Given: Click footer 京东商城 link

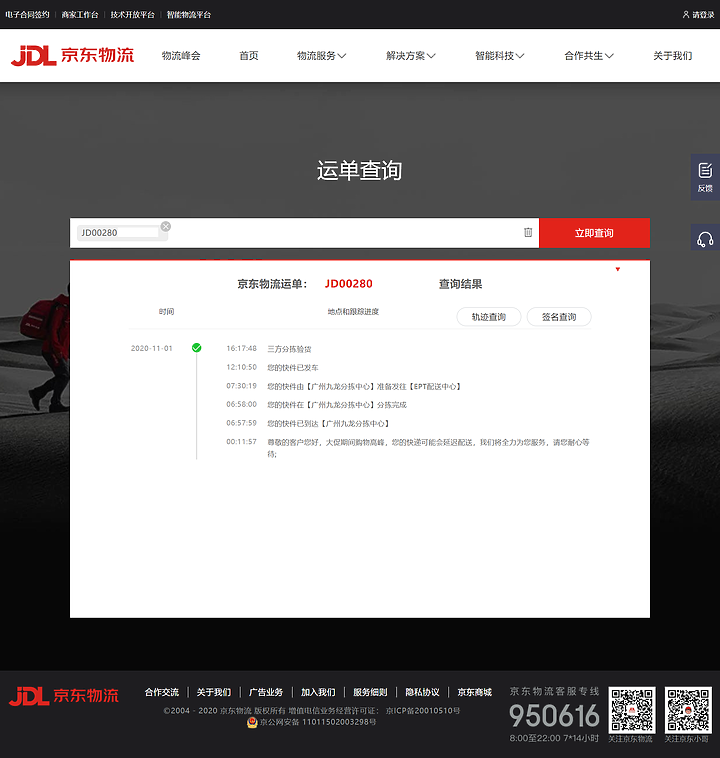Looking at the screenshot, I should tap(475, 692).
